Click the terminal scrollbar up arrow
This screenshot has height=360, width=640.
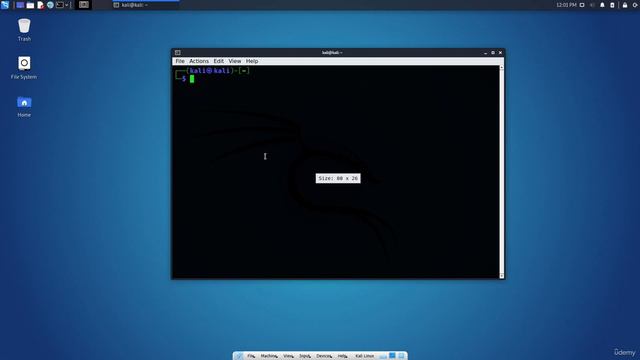(x=502, y=68)
